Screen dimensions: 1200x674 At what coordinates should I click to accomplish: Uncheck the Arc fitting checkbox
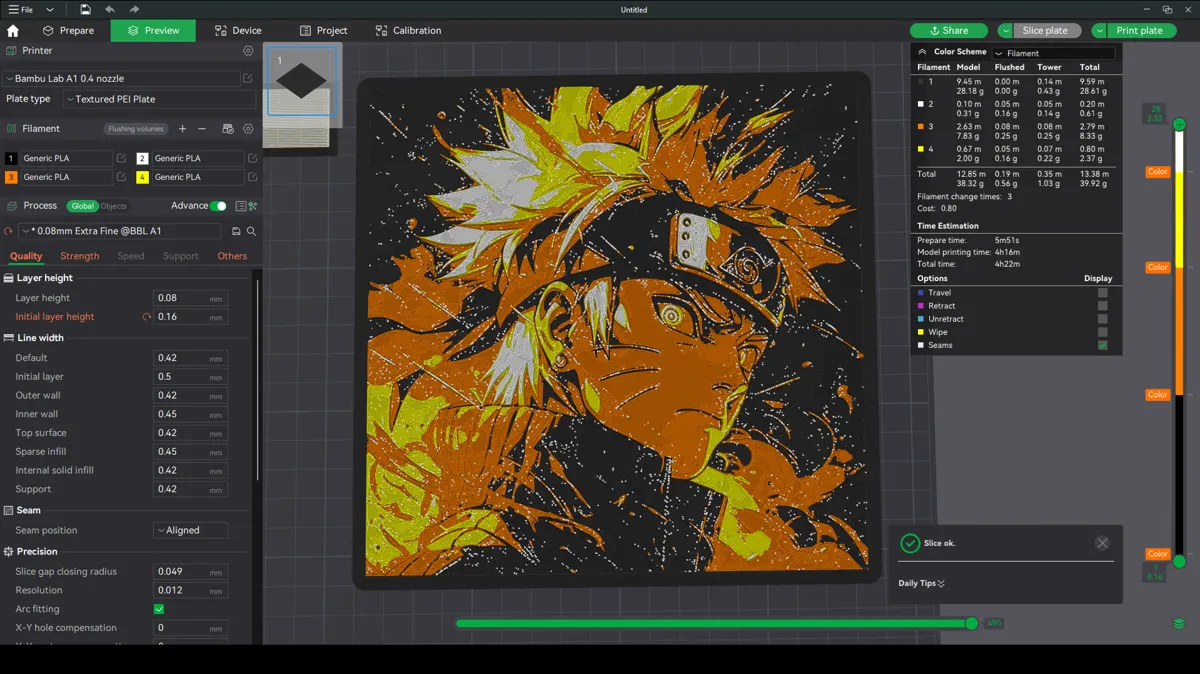tap(159, 609)
